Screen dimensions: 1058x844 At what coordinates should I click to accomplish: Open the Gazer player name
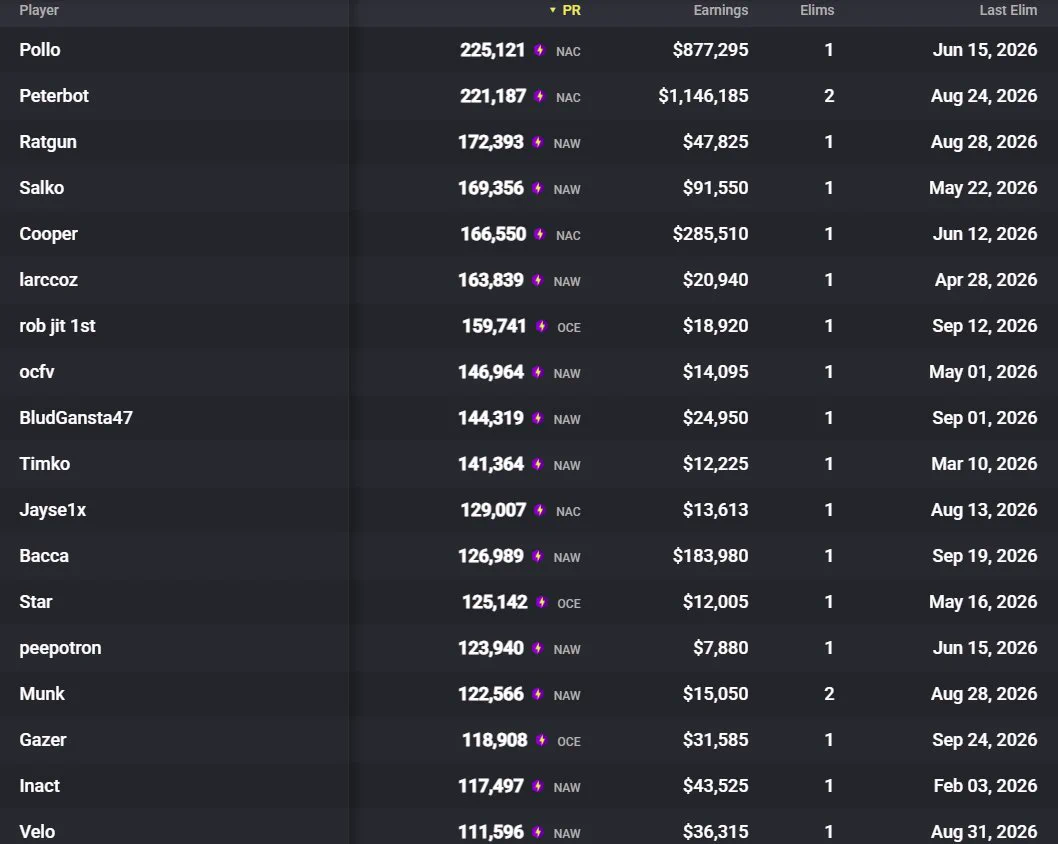pyautogui.click(x=43, y=739)
